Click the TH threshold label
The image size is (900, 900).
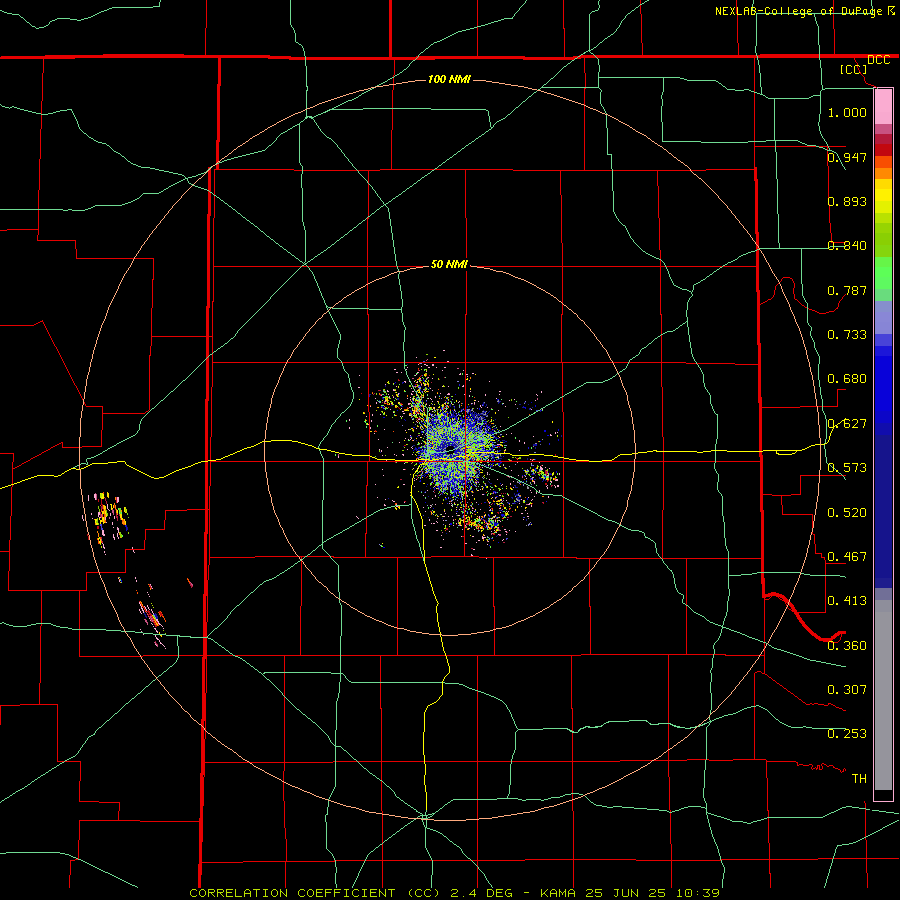pyautogui.click(x=859, y=778)
